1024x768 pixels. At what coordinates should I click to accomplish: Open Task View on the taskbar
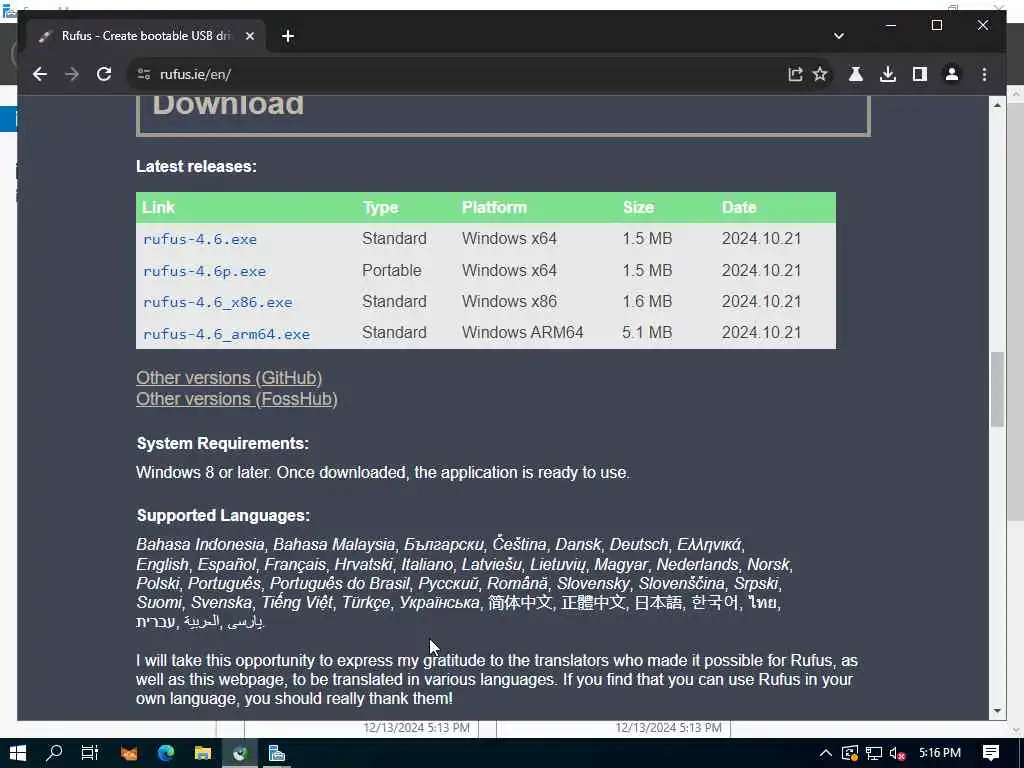coord(90,753)
